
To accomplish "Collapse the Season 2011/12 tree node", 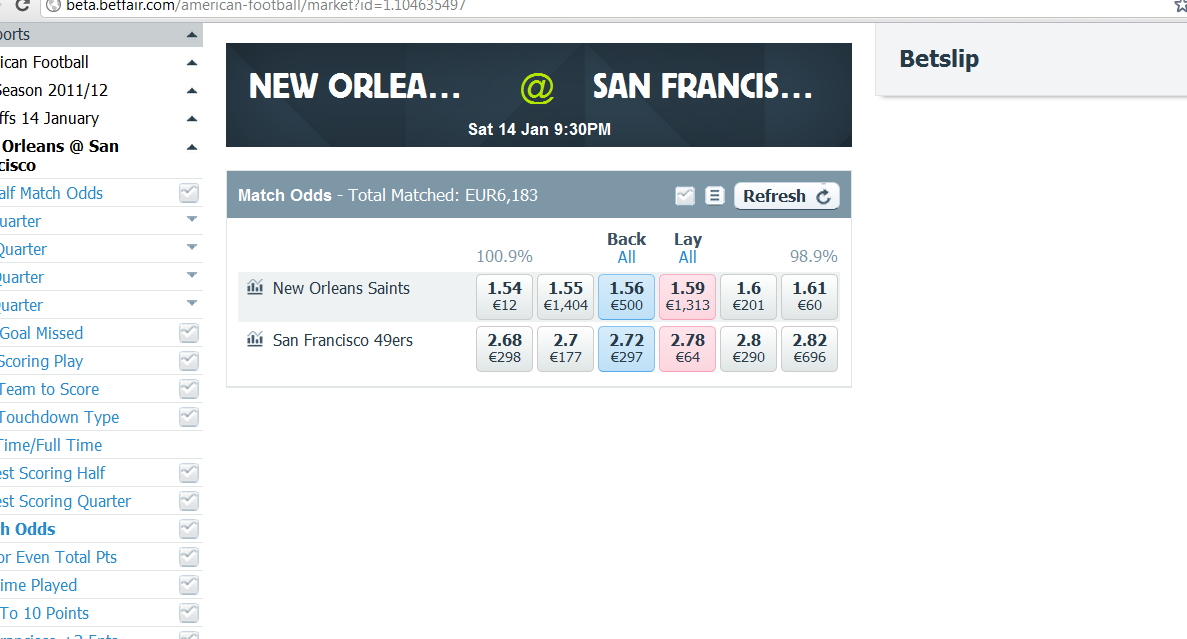I will pos(192,91).
